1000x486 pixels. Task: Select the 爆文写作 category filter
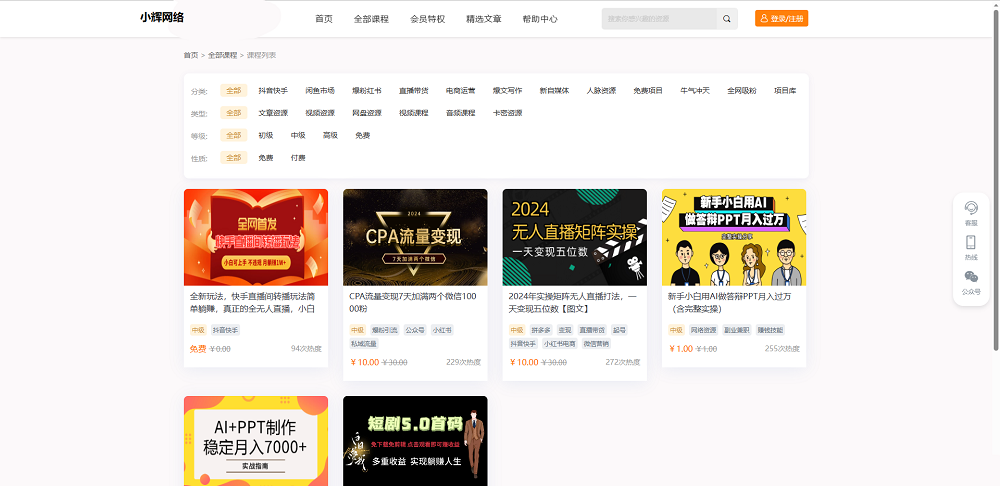click(x=507, y=91)
